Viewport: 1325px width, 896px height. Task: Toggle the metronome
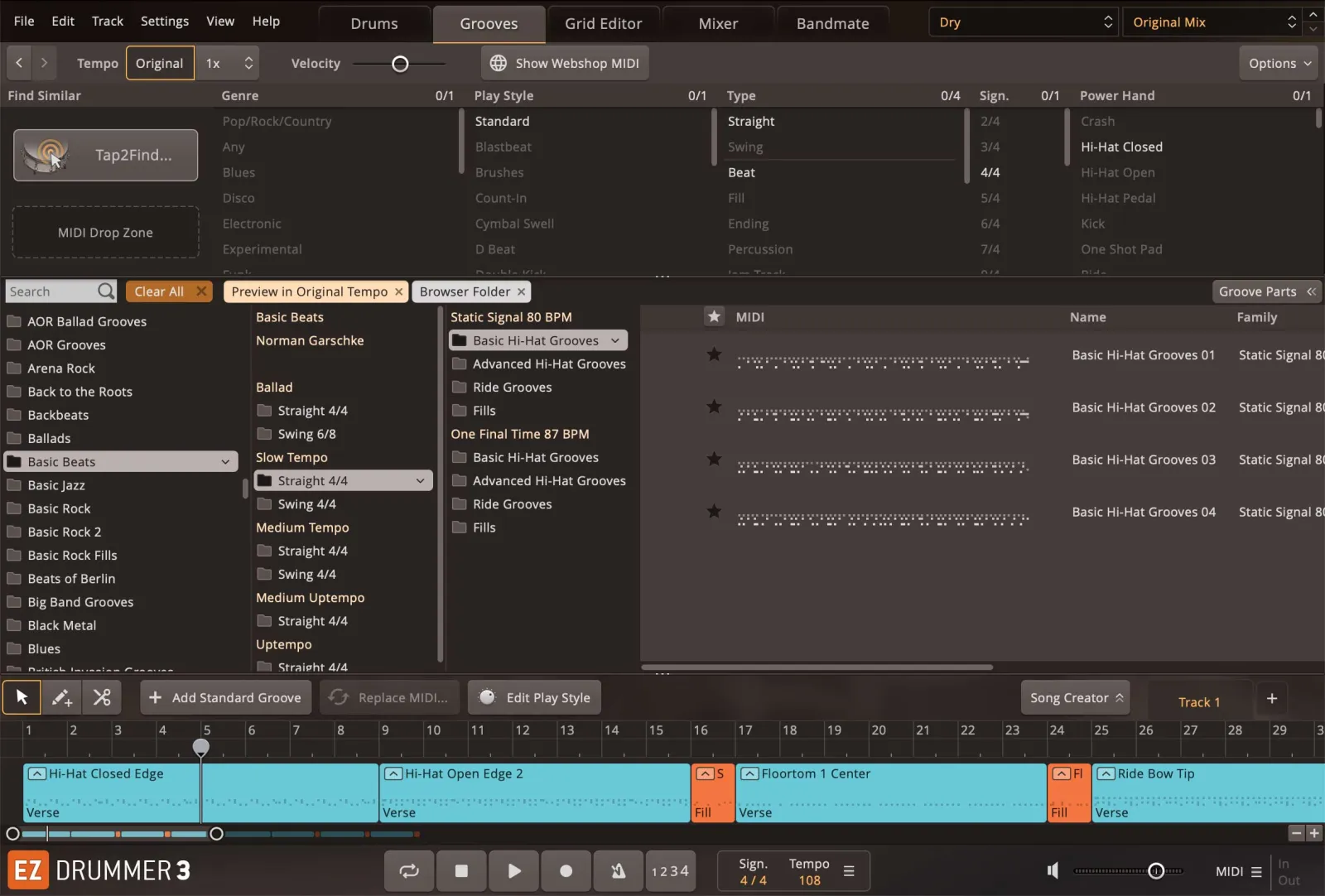point(618,870)
